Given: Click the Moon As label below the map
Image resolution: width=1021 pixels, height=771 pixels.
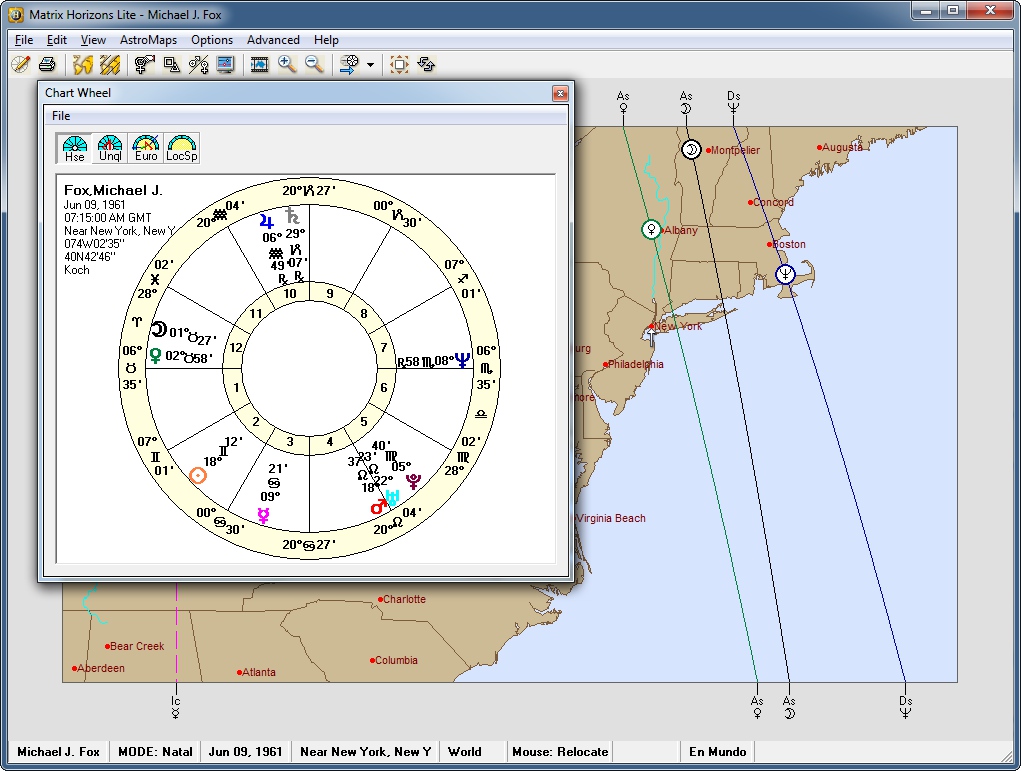Looking at the screenshot, I should [789, 707].
